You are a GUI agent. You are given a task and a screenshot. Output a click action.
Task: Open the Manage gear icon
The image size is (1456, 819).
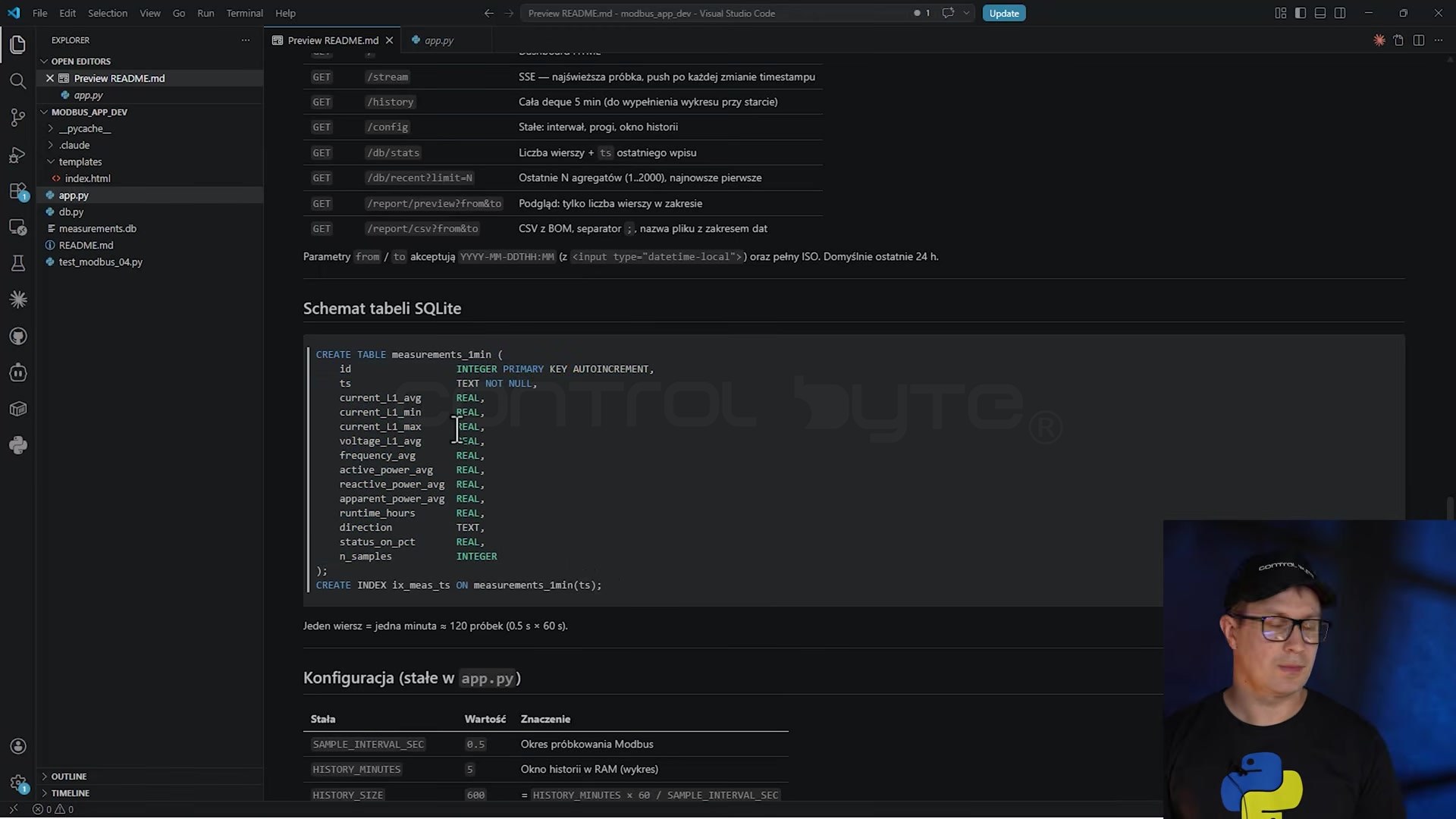coord(18,783)
